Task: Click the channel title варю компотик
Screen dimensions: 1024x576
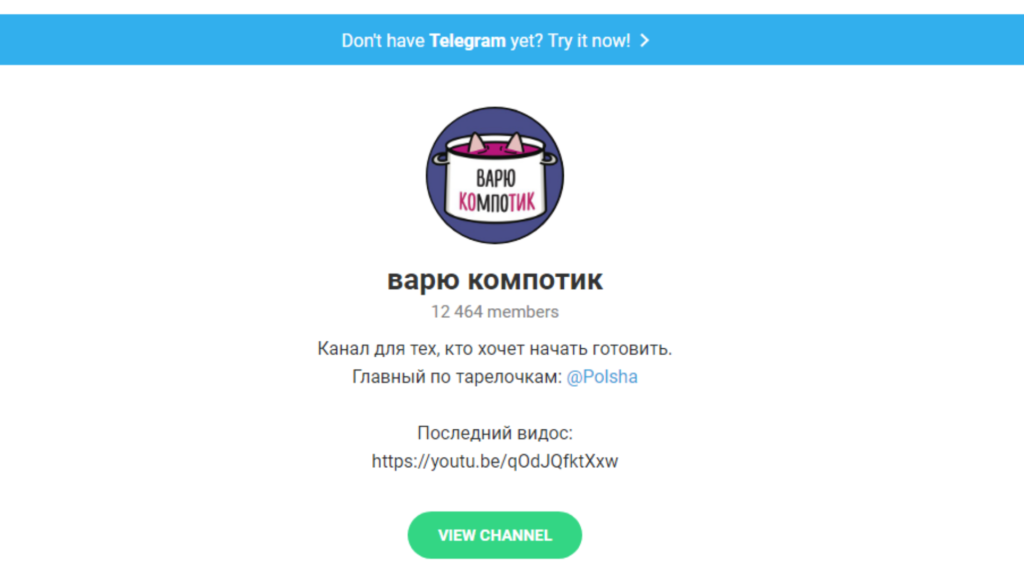Action: click(495, 280)
